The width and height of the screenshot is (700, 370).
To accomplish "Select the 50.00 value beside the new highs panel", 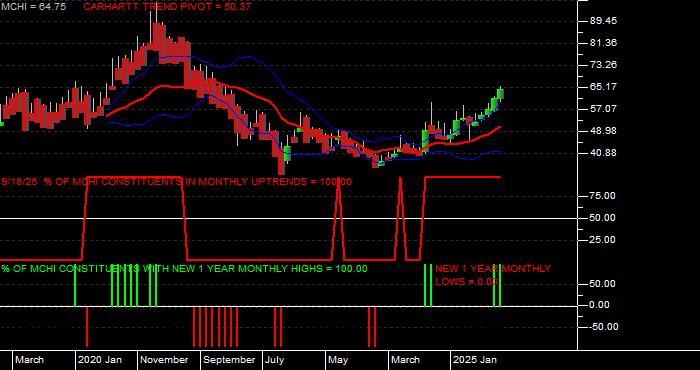I will (x=603, y=284).
